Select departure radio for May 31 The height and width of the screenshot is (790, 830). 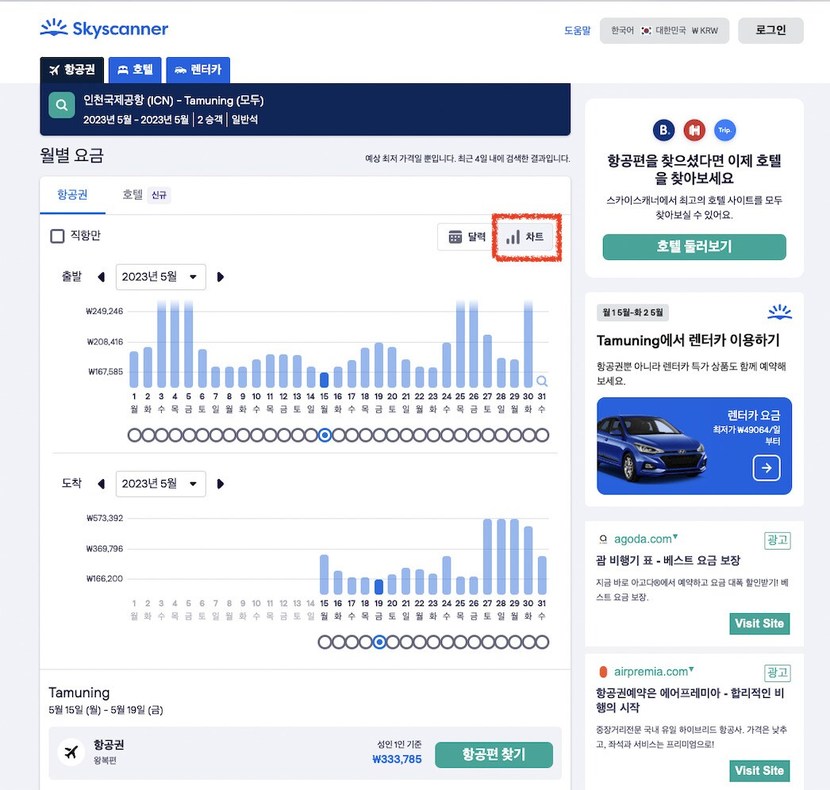tap(542, 435)
